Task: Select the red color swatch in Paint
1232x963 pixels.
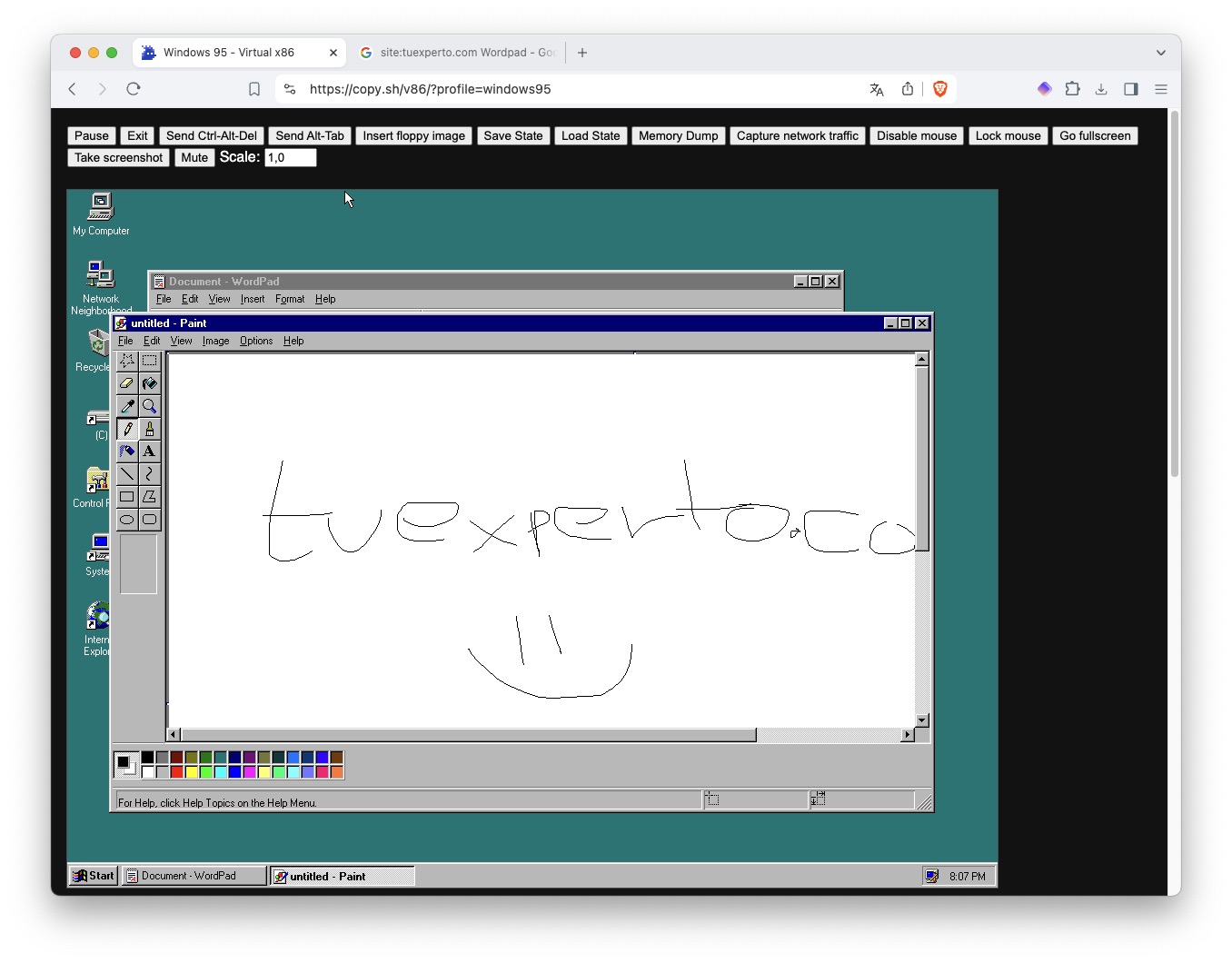Action: (176, 774)
